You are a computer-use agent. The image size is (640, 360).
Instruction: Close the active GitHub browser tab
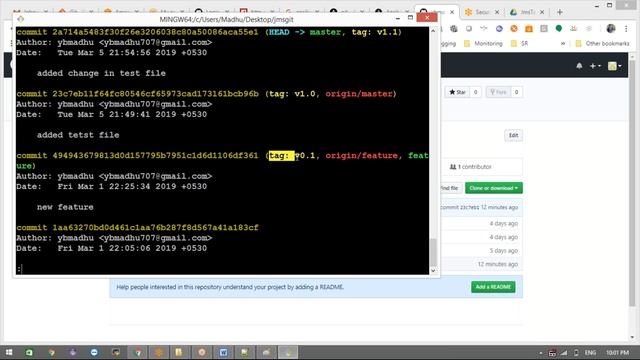(452, 12)
